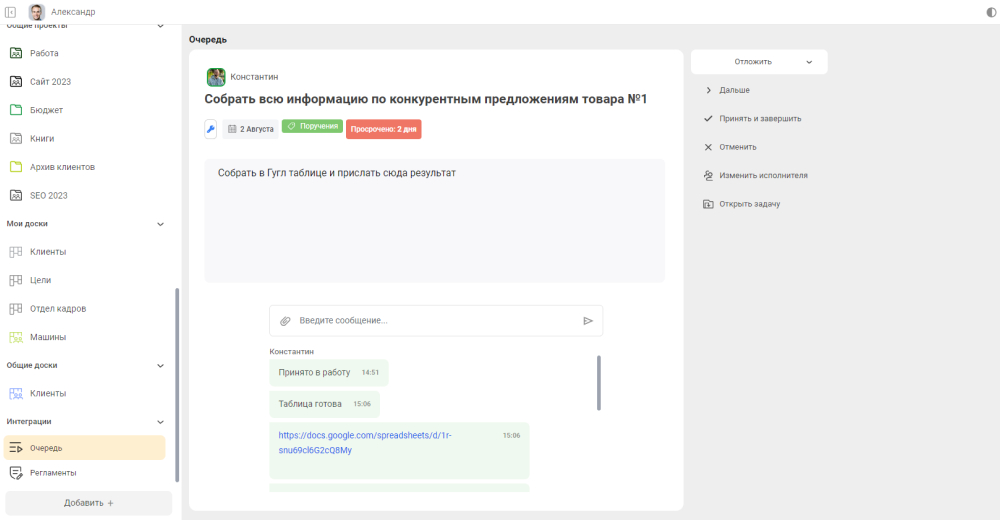Click the paperclip attachment icon
Viewport: 1000px width, 520px height.
(285, 321)
